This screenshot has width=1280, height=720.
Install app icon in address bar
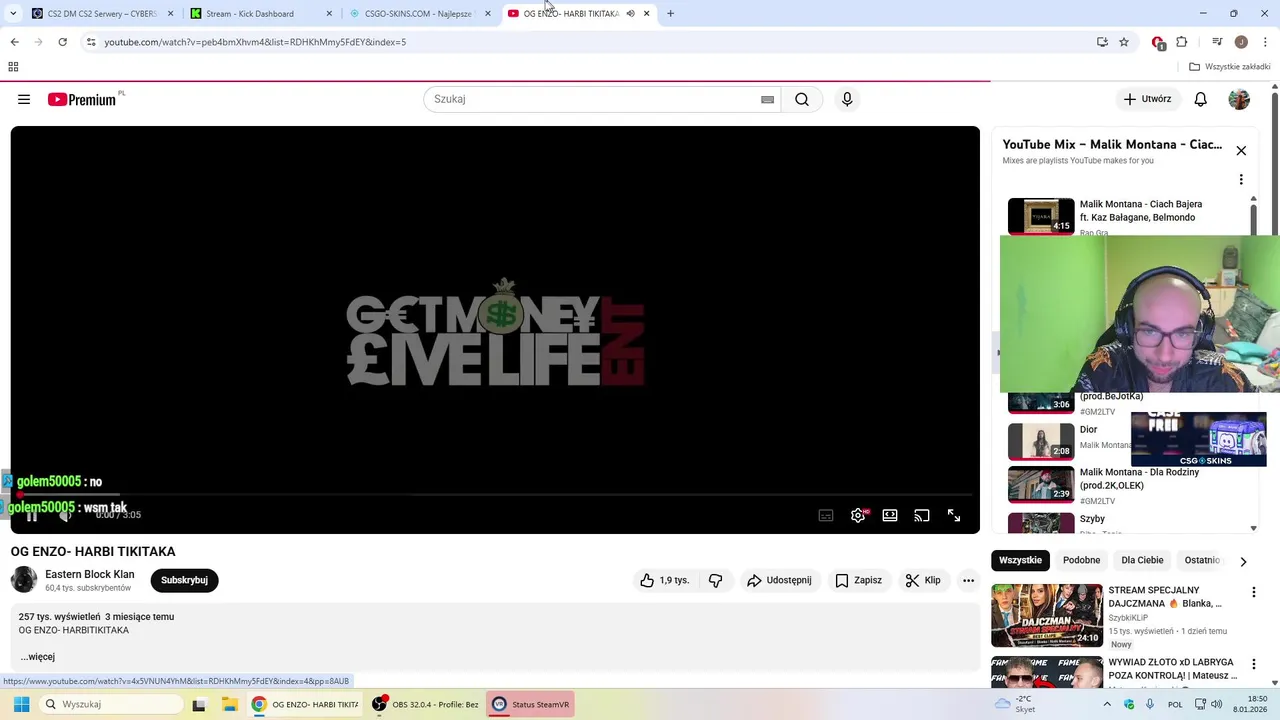[1102, 42]
